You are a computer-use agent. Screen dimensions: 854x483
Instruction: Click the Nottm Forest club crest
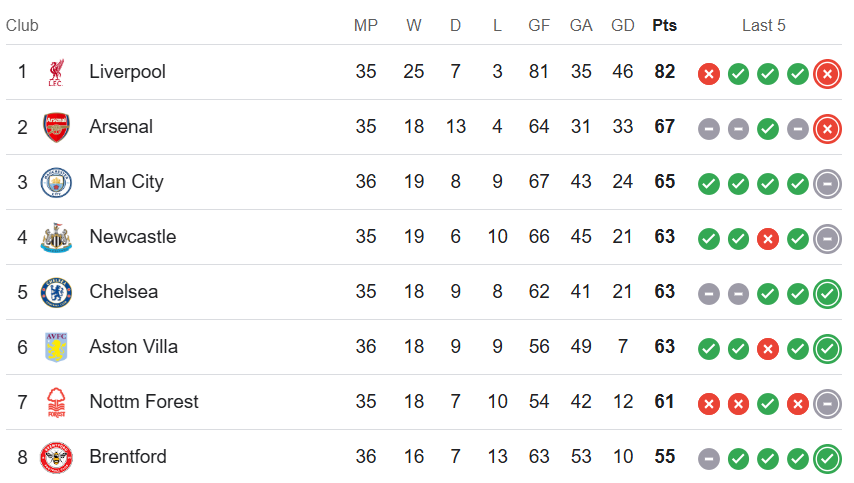[56, 402]
